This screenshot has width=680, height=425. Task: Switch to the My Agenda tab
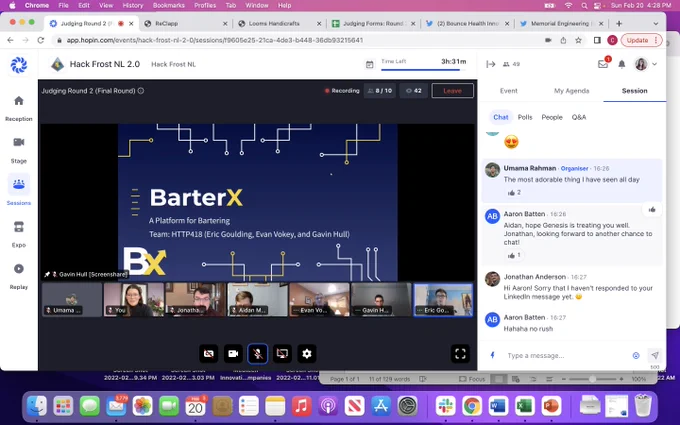(x=571, y=91)
